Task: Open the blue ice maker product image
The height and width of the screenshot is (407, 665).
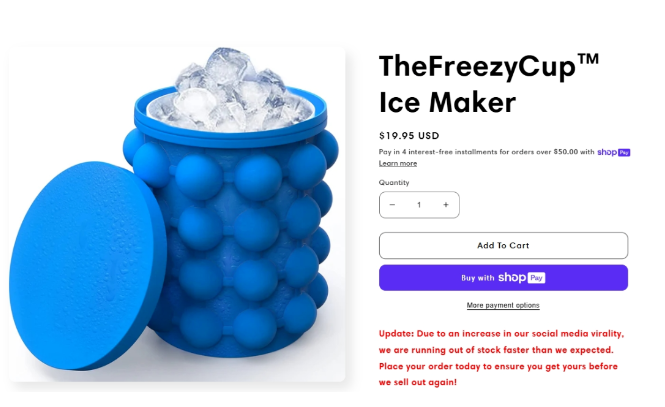Action: pos(177,214)
